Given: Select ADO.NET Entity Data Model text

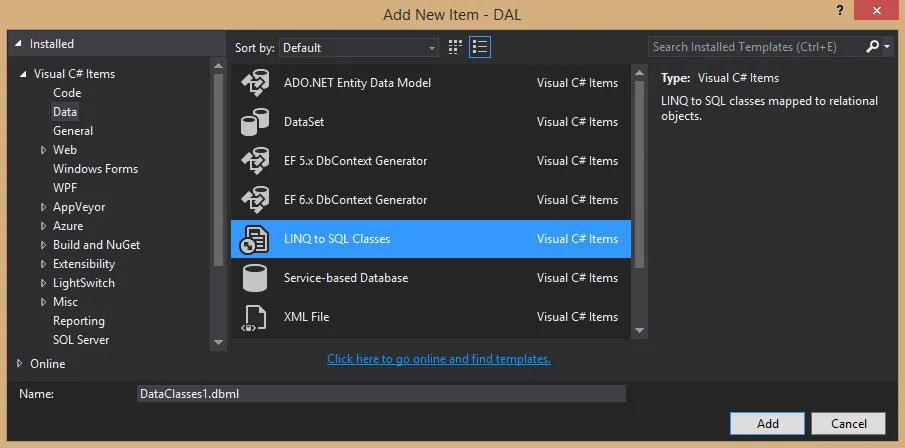Looking at the screenshot, I should tap(357, 83).
